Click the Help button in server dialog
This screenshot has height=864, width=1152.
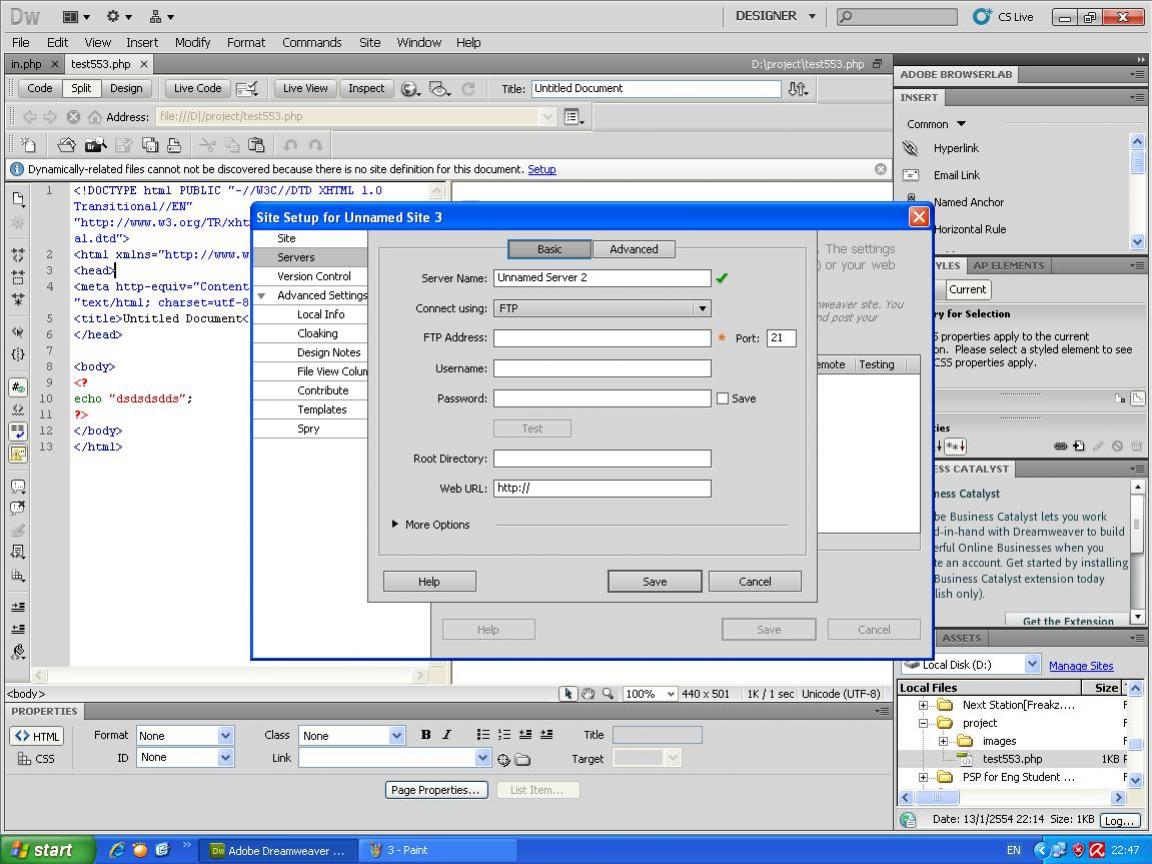429,582
